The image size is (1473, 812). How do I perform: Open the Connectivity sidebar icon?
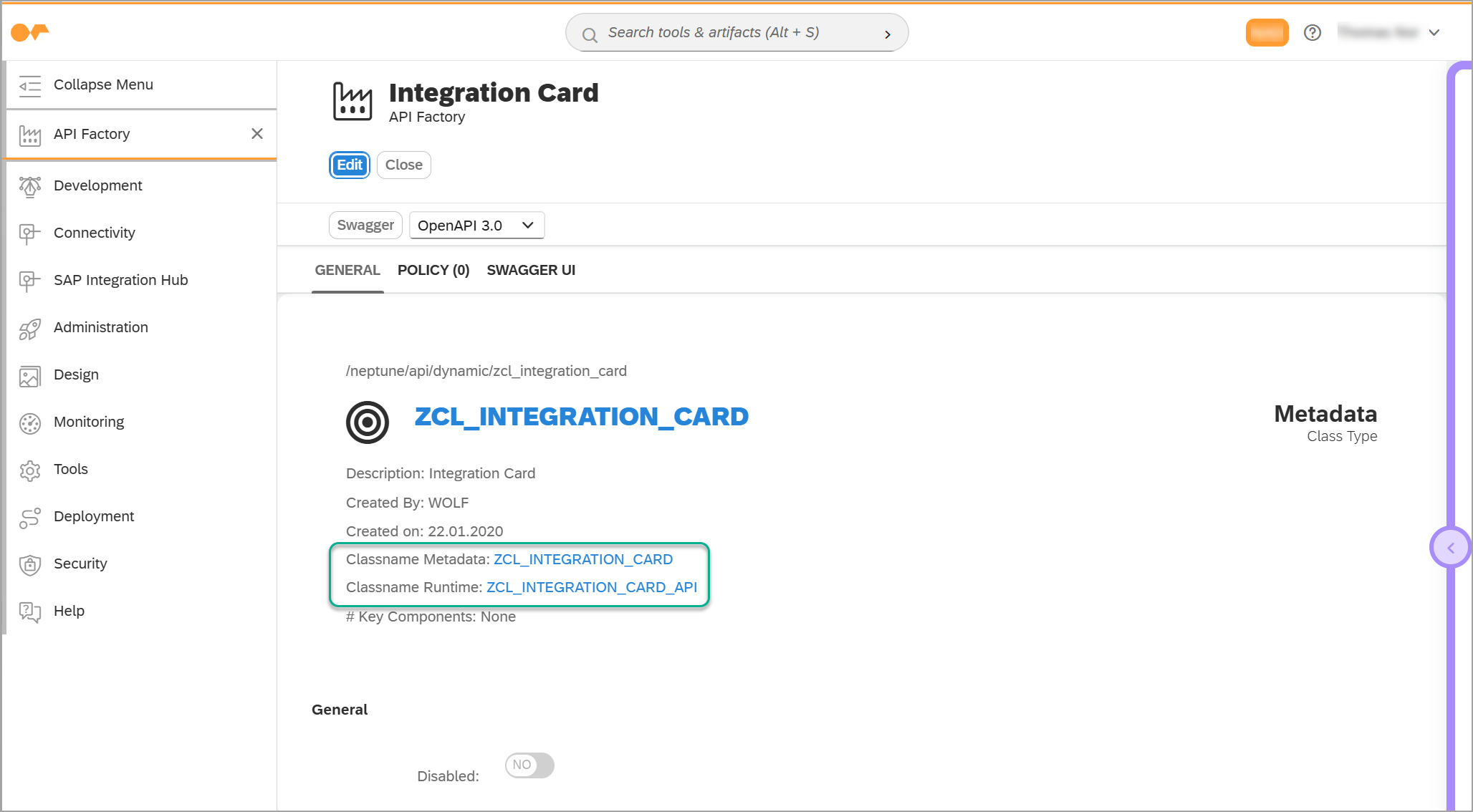coord(29,233)
